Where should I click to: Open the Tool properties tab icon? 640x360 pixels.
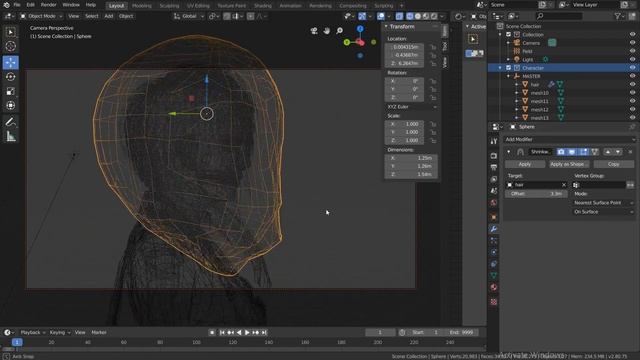click(493, 141)
